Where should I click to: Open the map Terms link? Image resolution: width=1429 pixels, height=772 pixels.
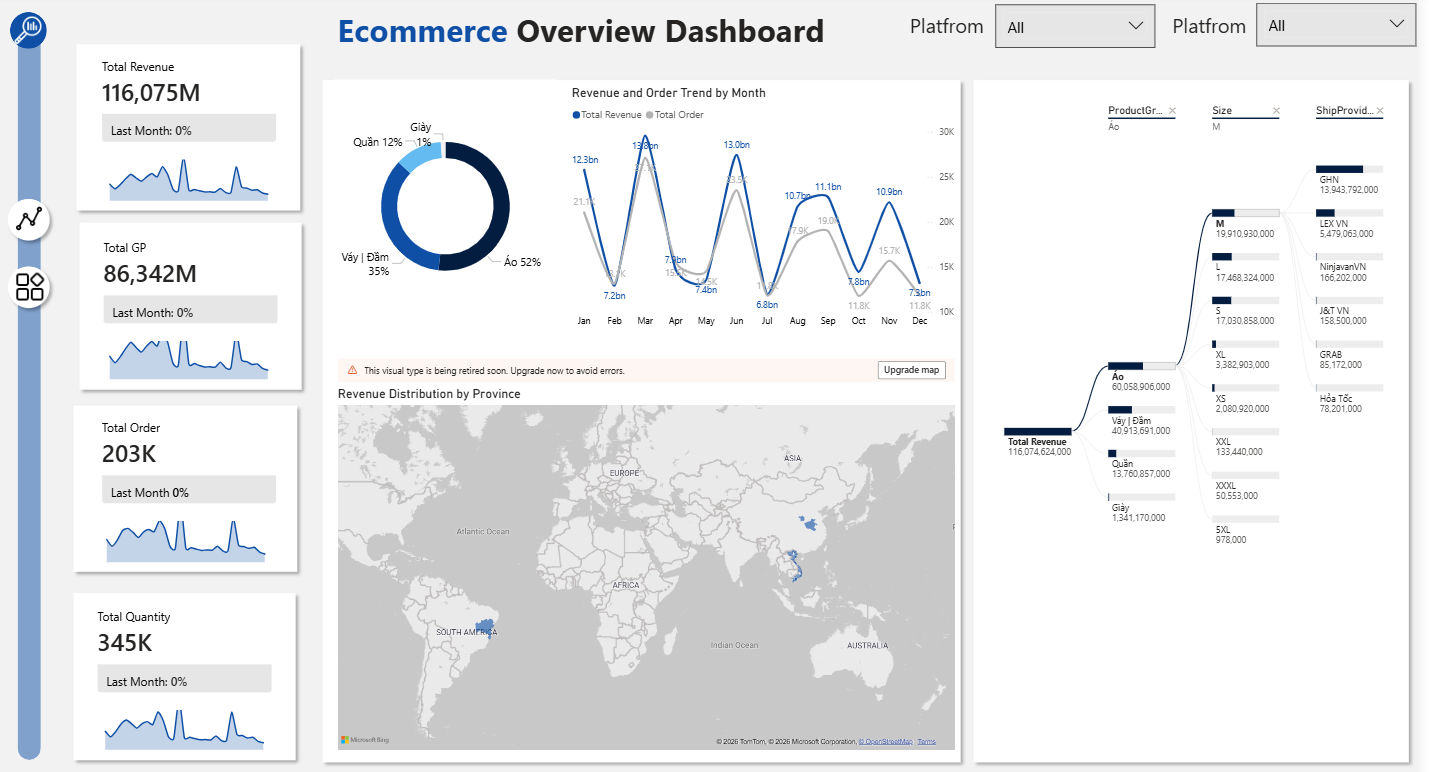pyautogui.click(x=927, y=741)
